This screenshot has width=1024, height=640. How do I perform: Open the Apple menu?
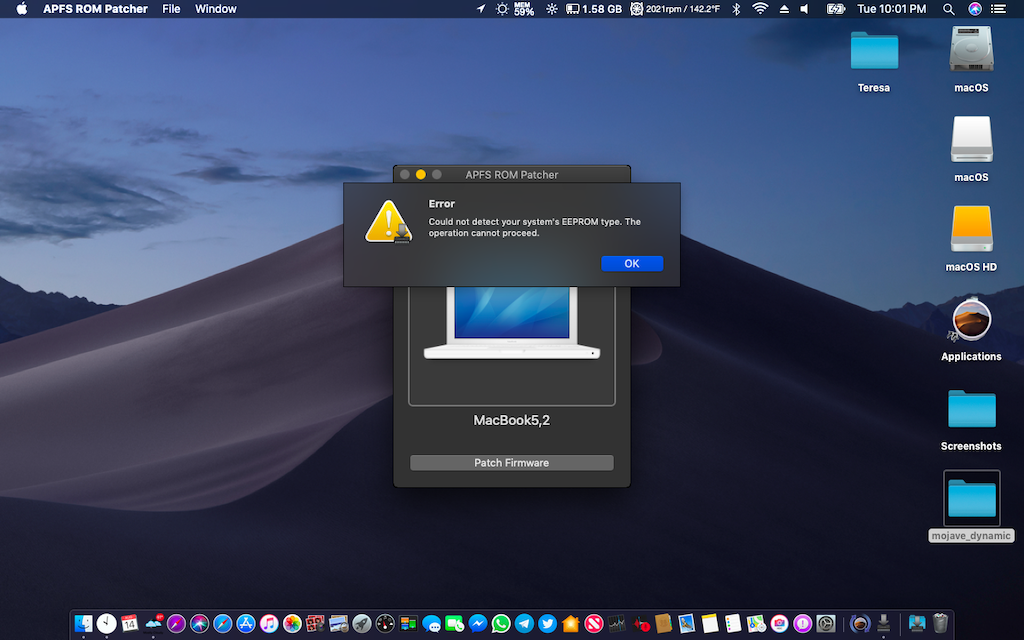[22, 8]
